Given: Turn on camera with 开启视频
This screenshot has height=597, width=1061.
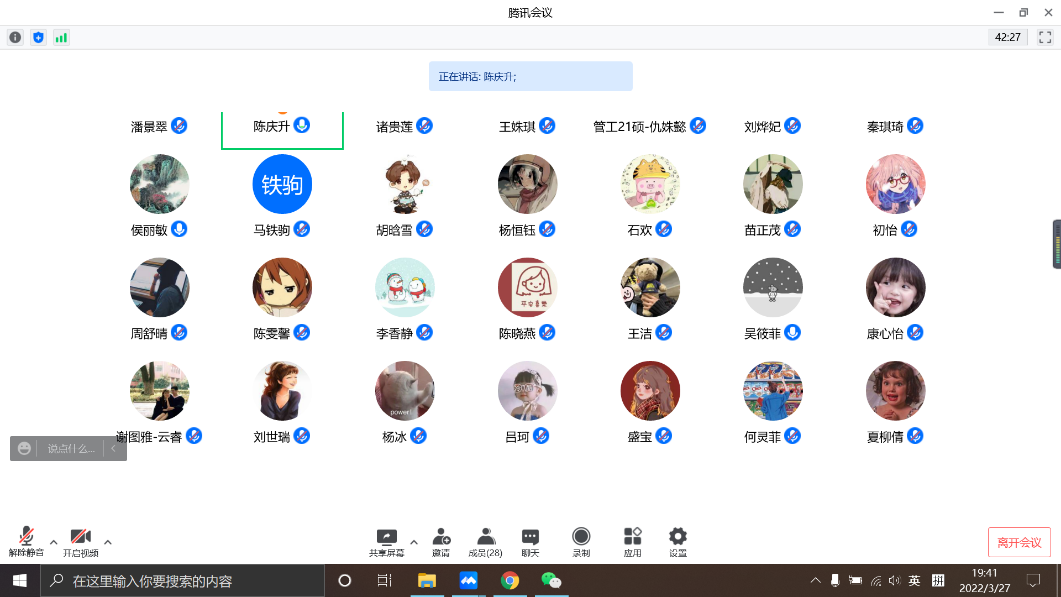Looking at the screenshot, I should point(81,541).
